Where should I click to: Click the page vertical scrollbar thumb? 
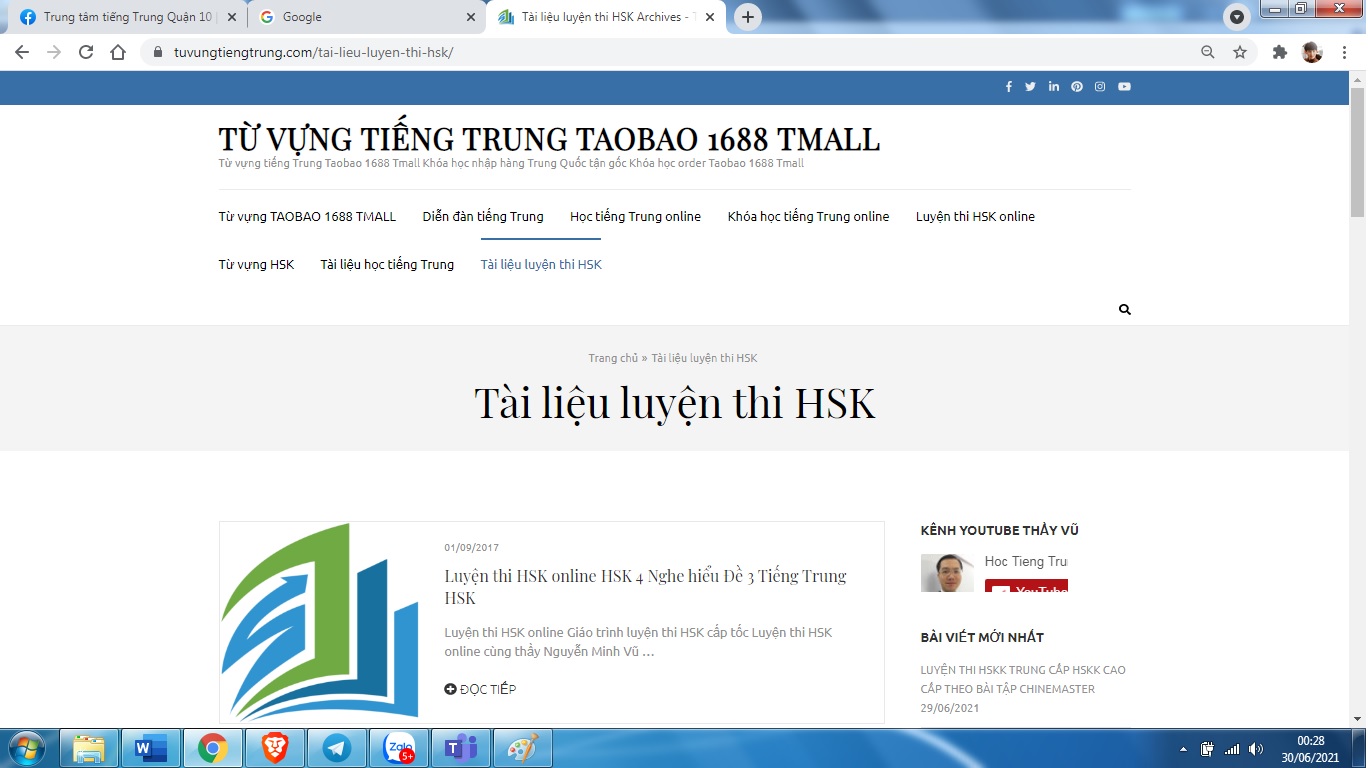[1357, 150]
